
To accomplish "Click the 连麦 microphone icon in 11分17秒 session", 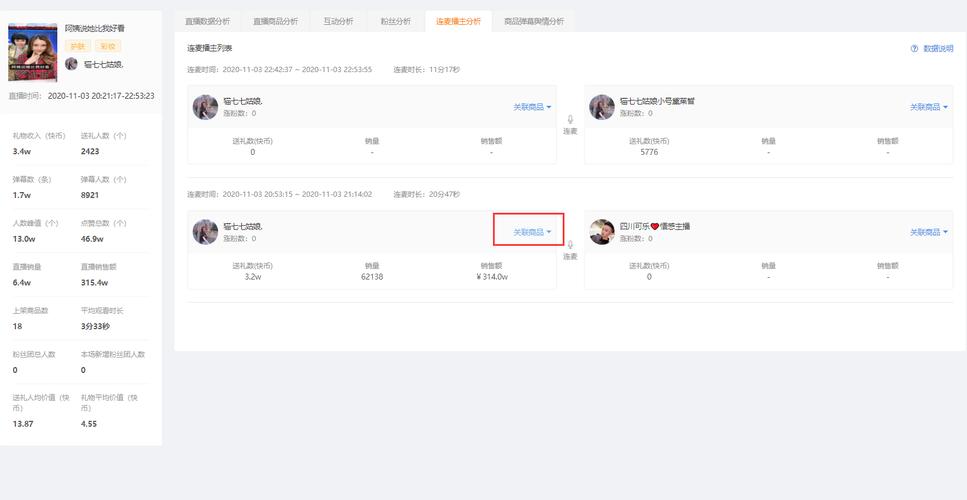I will (x=570, y=120).
